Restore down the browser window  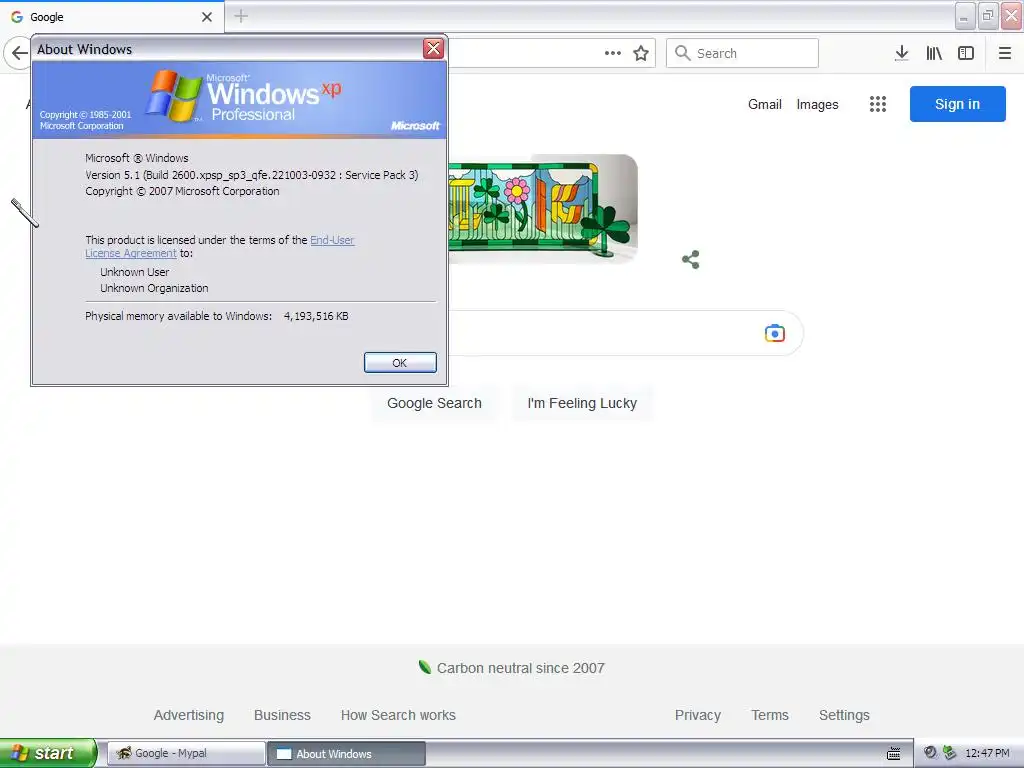(x=987, y=16)
